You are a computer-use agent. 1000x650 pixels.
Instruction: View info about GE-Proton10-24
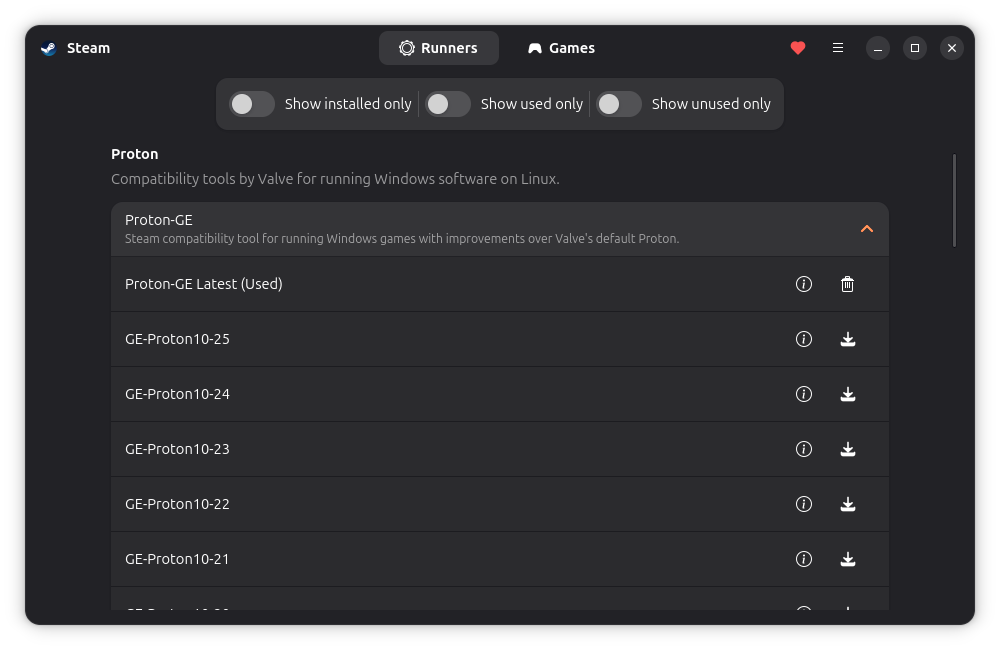coord(804,394)
